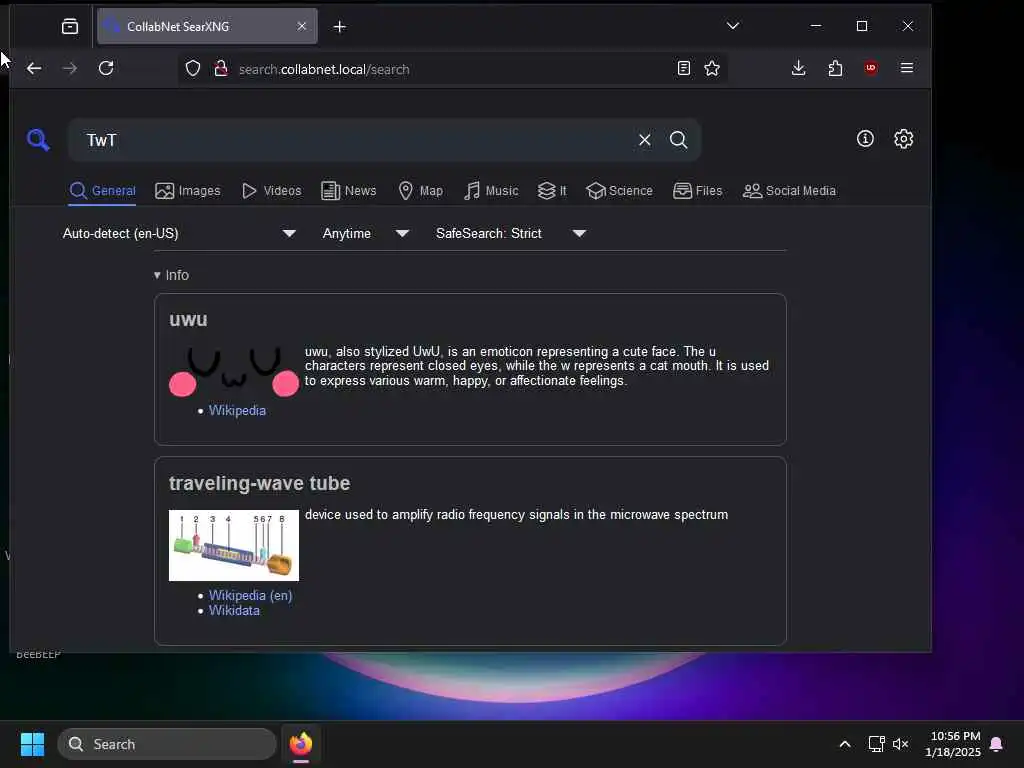The image size is (1024, 768).
Task: Switch to the General category
Action: point(103,191)
